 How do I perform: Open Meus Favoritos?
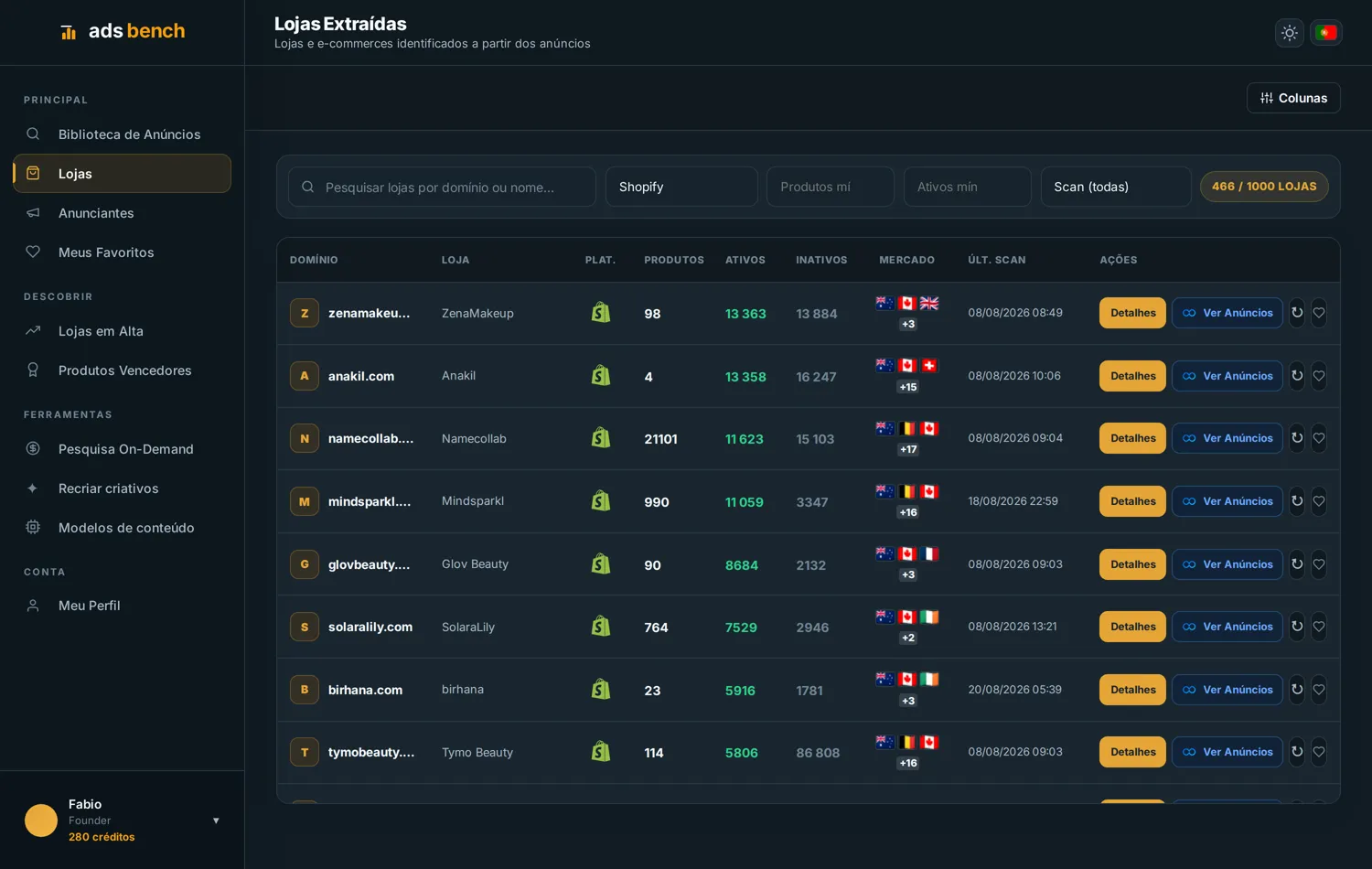point(122,252)
